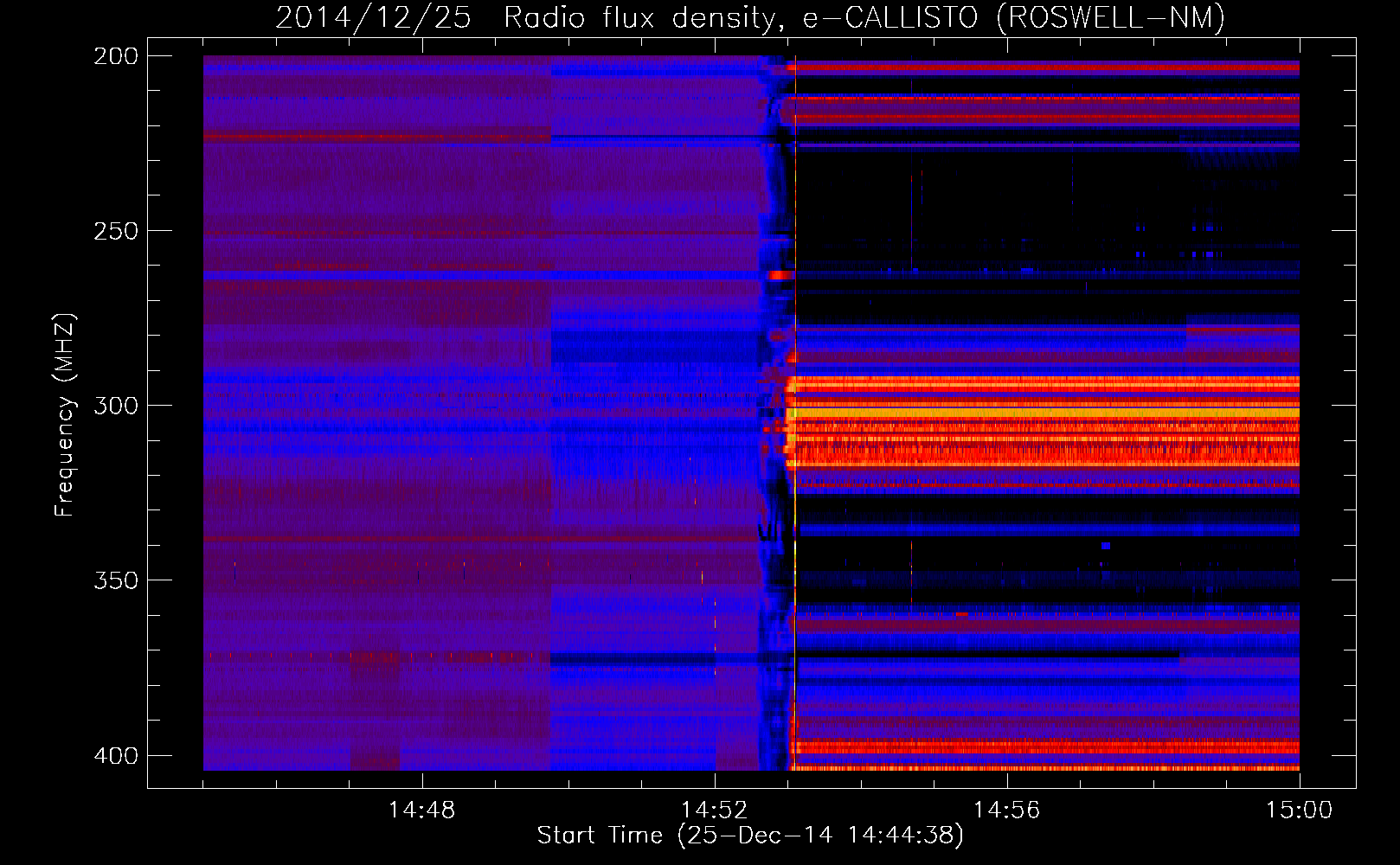This screenshot has height=865, width=1400.
Task: Click the 200 frequency tick label
Action: coord(116,56)
